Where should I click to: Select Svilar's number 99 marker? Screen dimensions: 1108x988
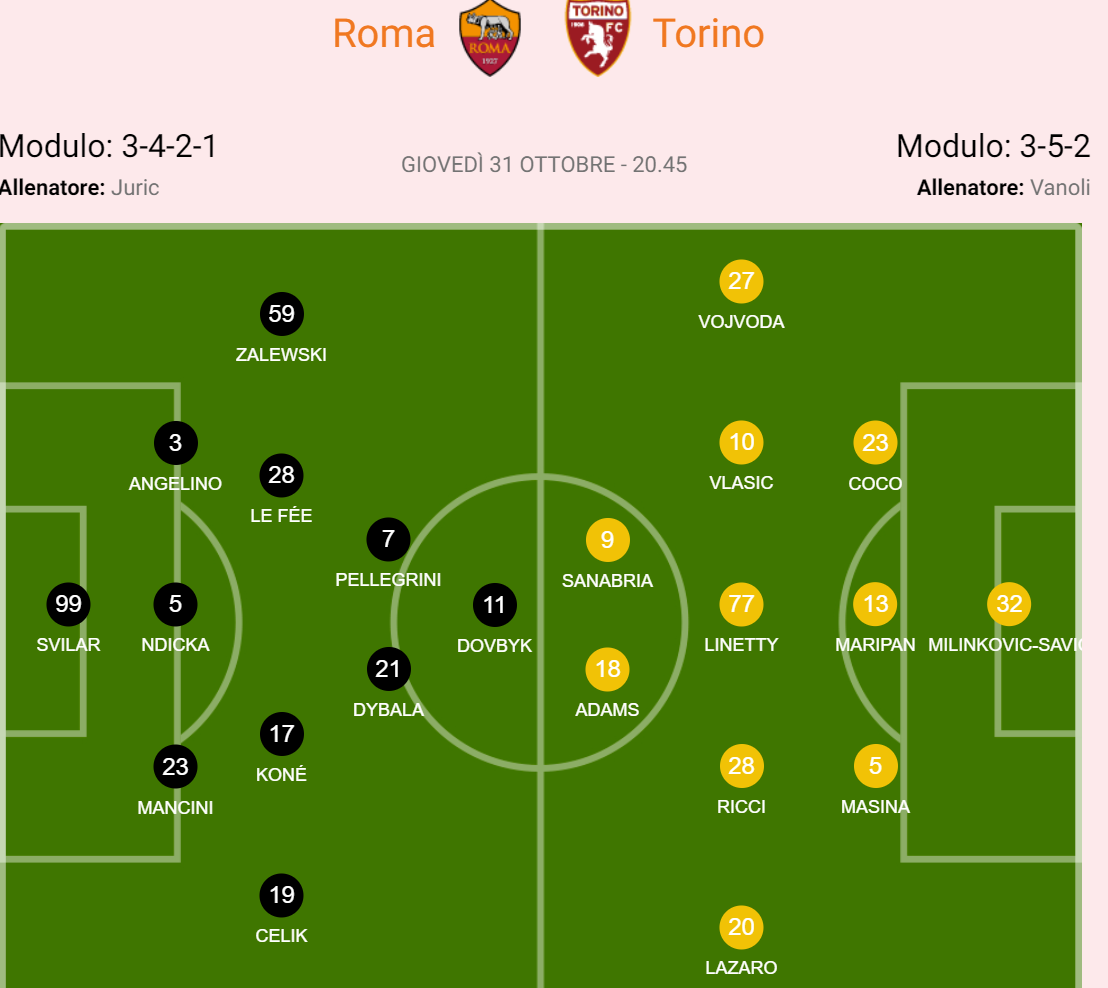pyautogui.click(x=69, y=604)
